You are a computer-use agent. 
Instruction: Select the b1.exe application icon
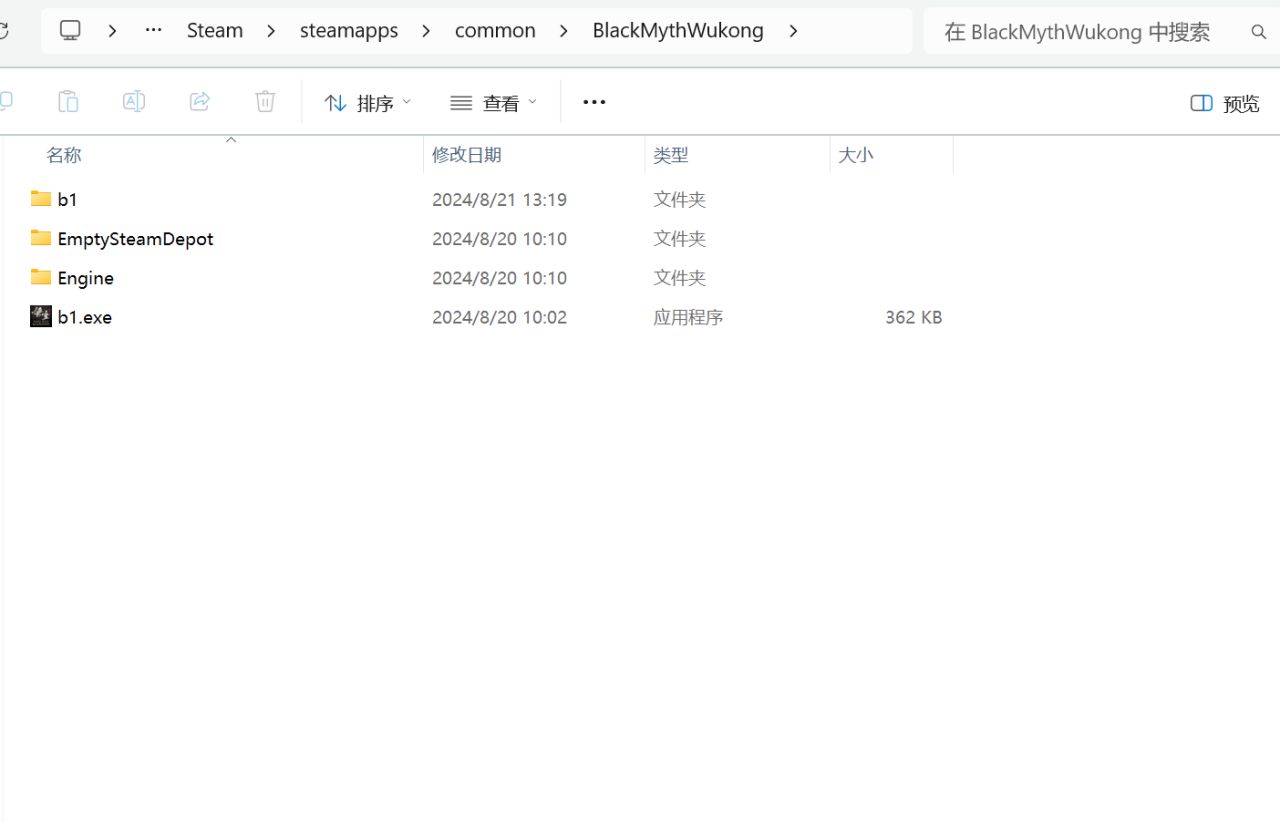click(41, 316)
